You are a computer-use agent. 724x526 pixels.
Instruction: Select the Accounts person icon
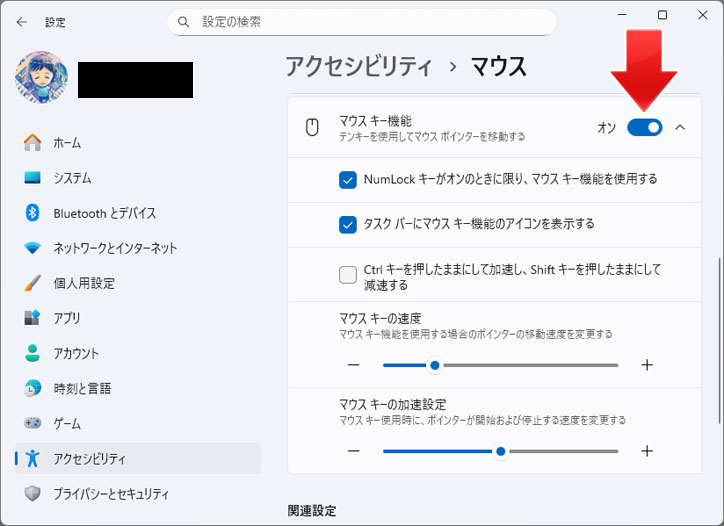point(32,353)
